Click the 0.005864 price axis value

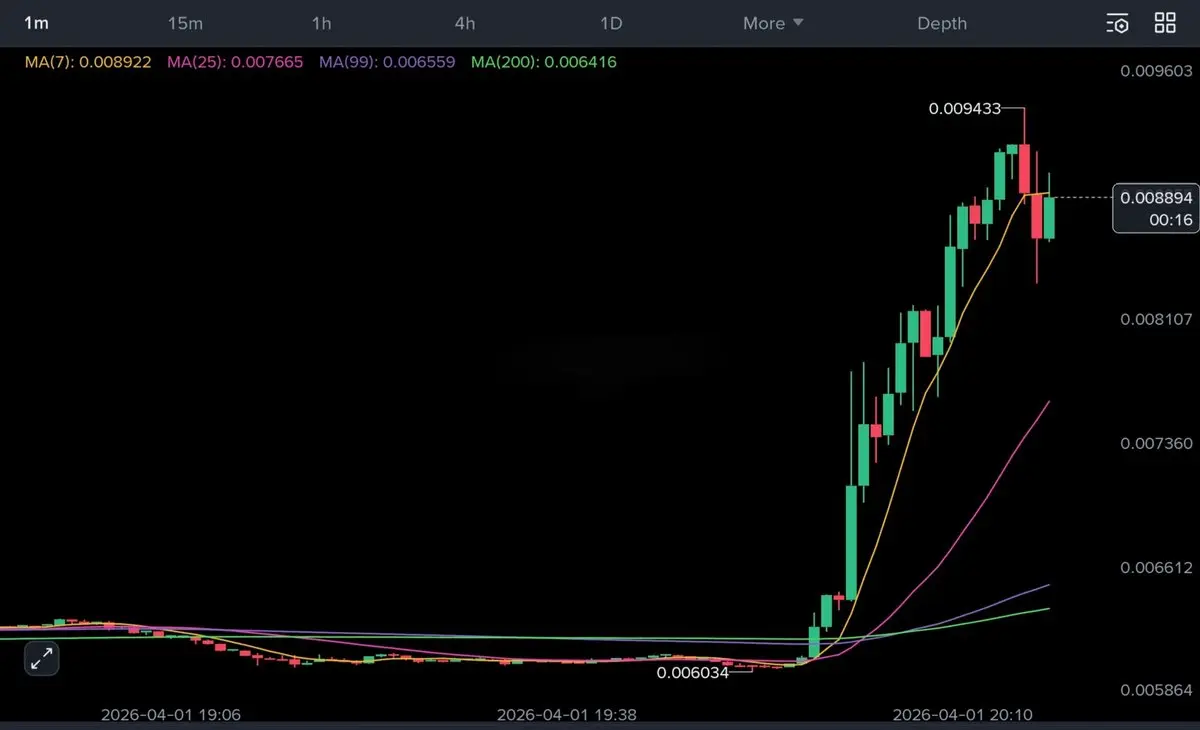coord(1157,691)
